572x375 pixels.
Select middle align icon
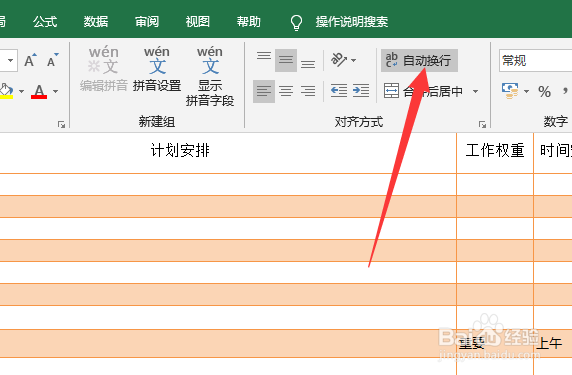pos(286,60)
